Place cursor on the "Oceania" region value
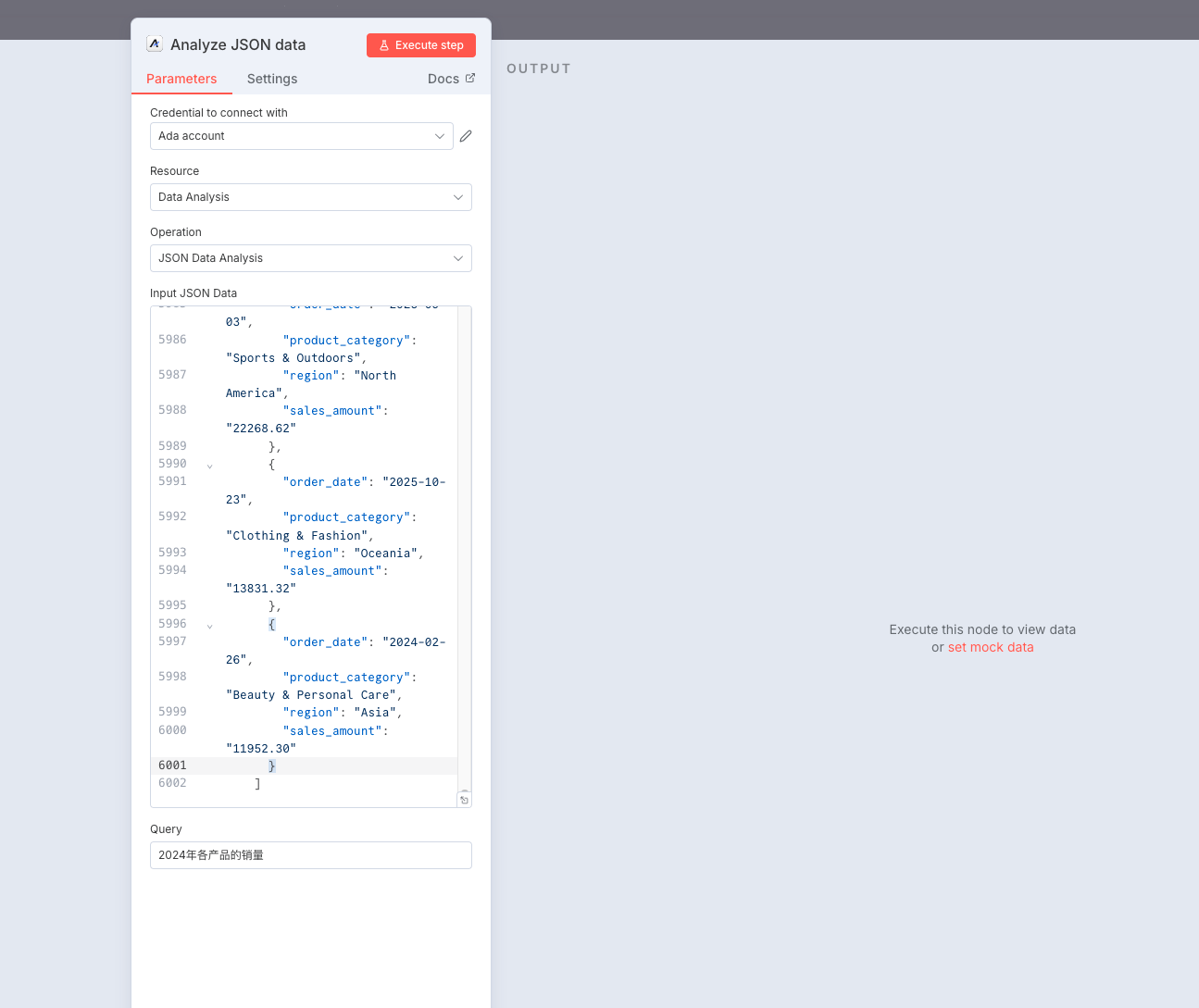This screenshot has width=1199, height=1008. [x=387, y=554]
